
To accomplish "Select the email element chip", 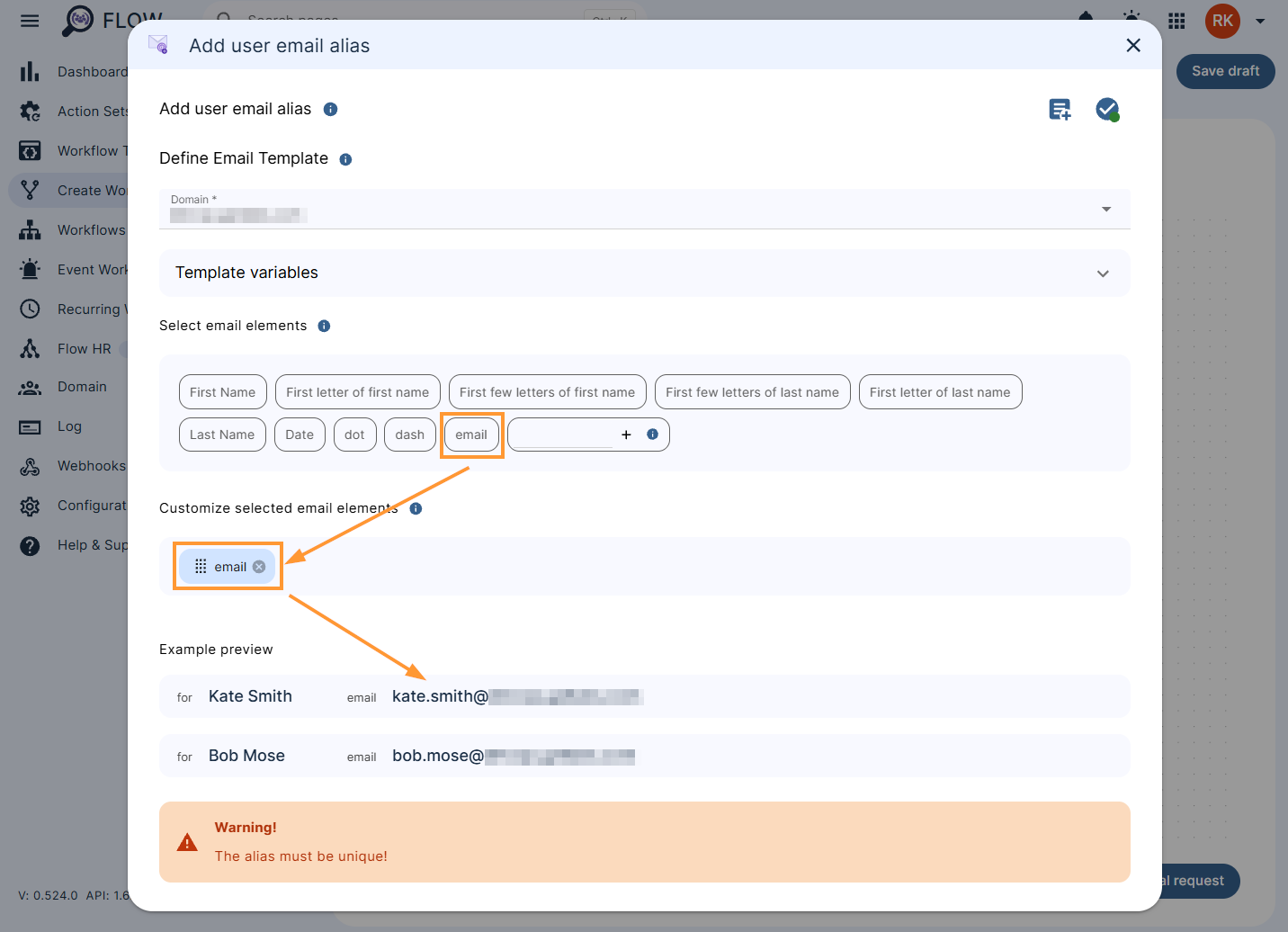I will click(471, 435).
